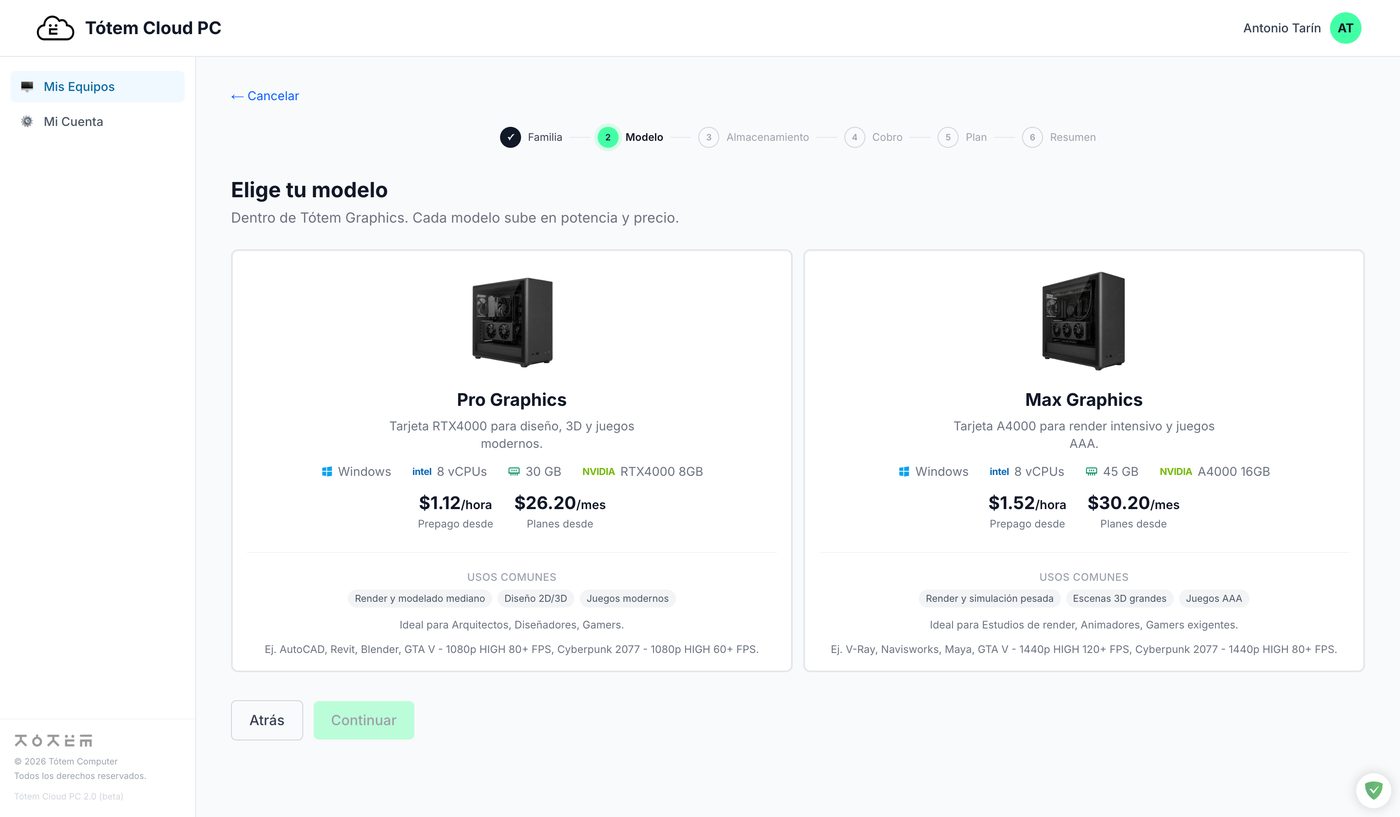The height and width of the screenshot is (817, 1400).
Task: Click the Continuar button
Action: coord(364,720)
